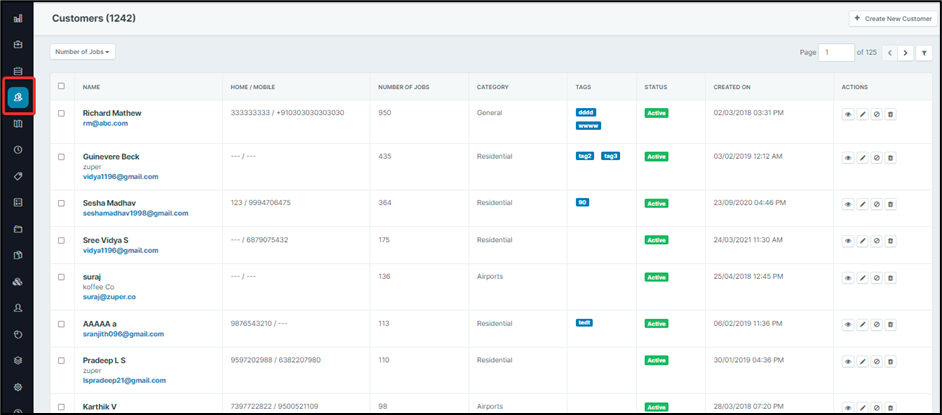This screenshot has width=942, height=415.
Task: Select the checkbox for Richard Mathew
Action: 61,114
